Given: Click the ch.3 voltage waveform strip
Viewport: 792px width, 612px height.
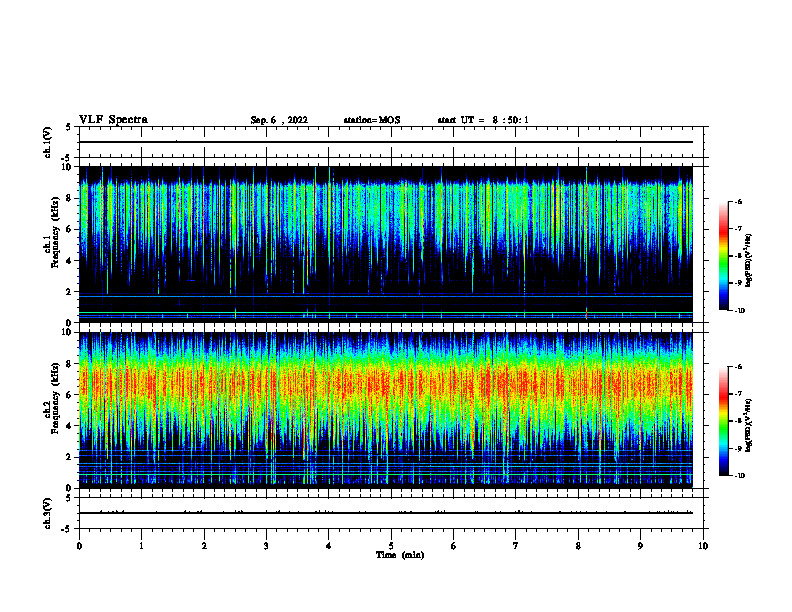Looking at the screenshot, I should [391, 513].
